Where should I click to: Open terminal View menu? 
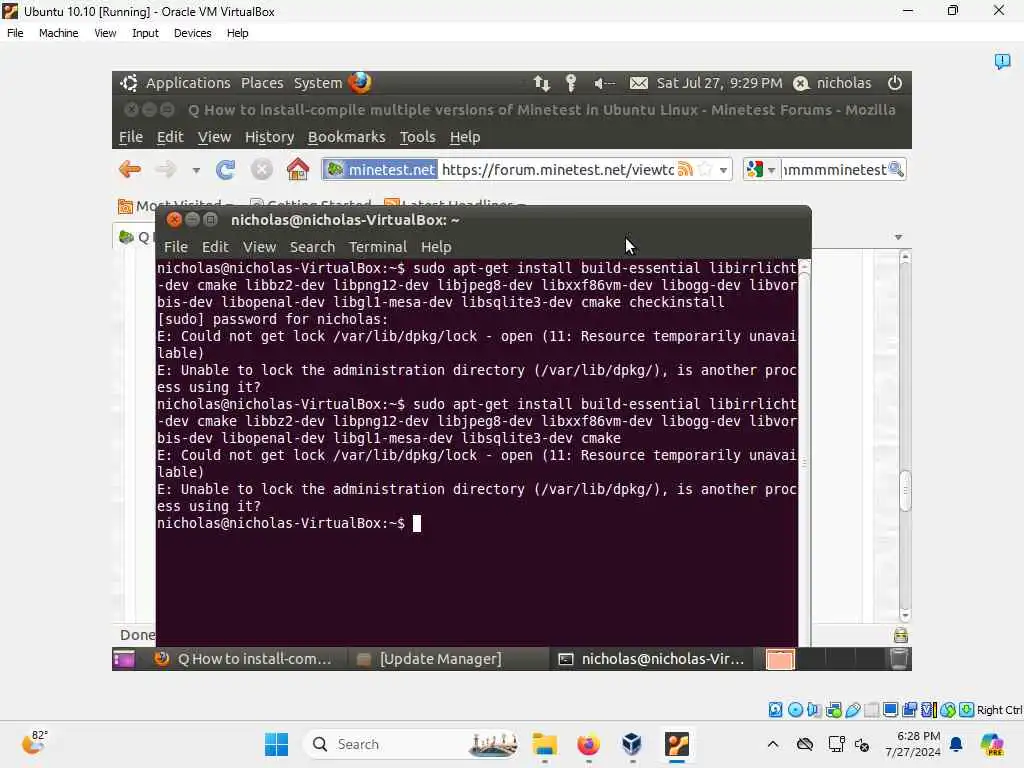point(259,247)
